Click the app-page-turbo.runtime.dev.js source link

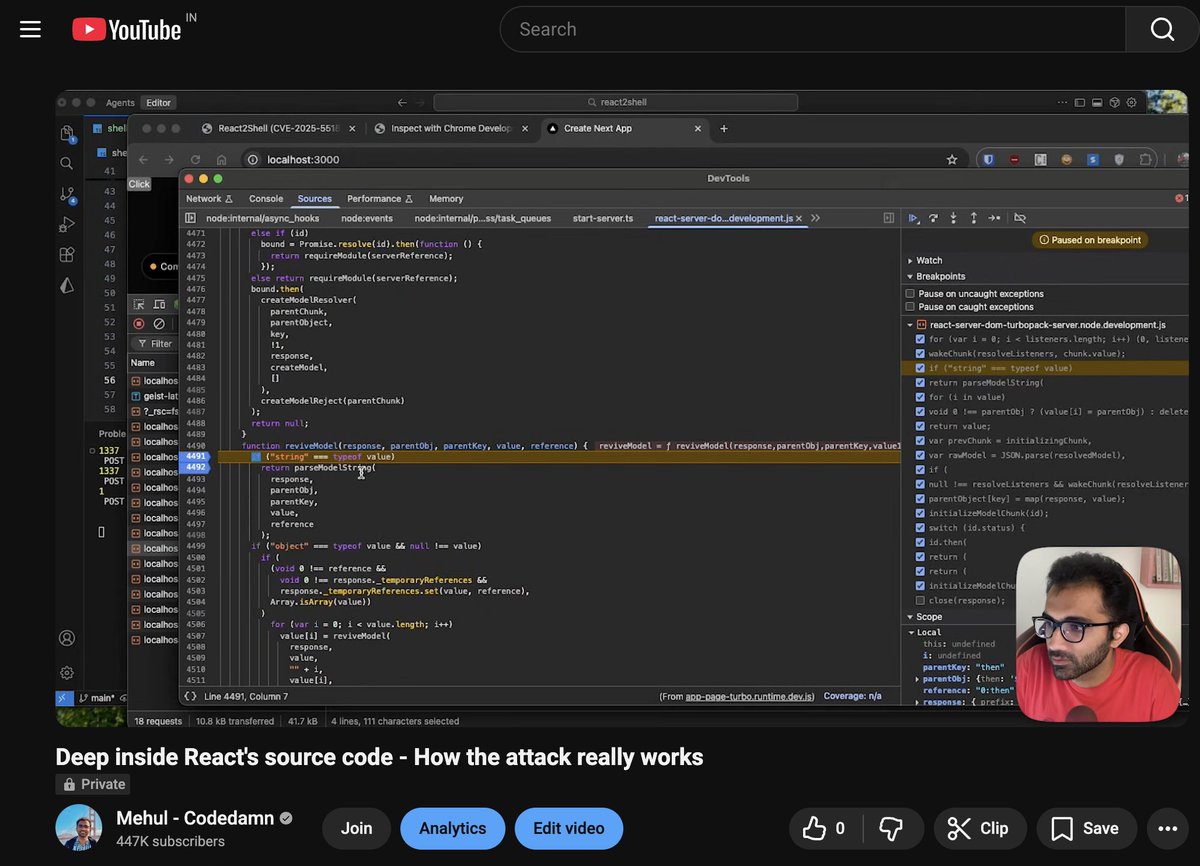(750, 696)
